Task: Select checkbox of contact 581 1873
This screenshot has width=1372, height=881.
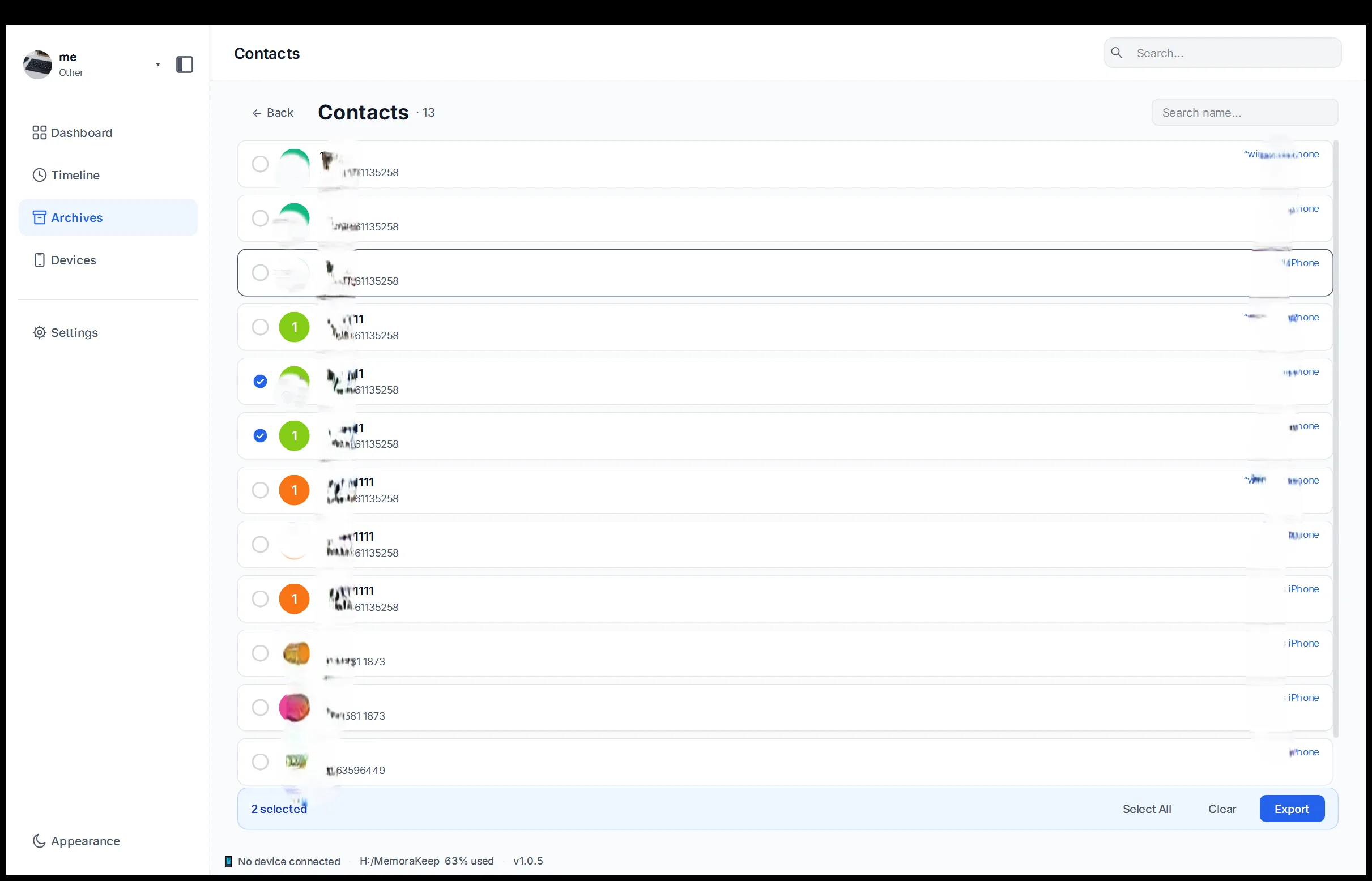Action: pyautogui.click(x=260, y=707)
